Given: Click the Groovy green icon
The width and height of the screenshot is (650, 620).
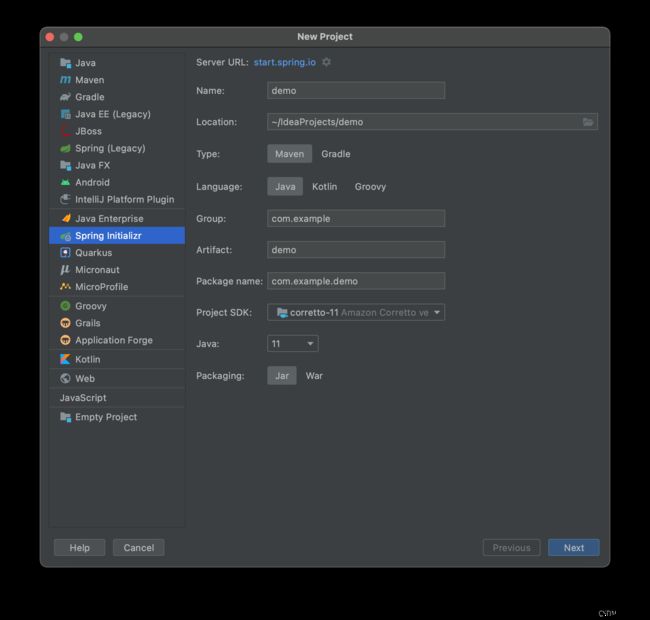Looking at the screenshot, I should pyautogui.click(x=65, y=306).
